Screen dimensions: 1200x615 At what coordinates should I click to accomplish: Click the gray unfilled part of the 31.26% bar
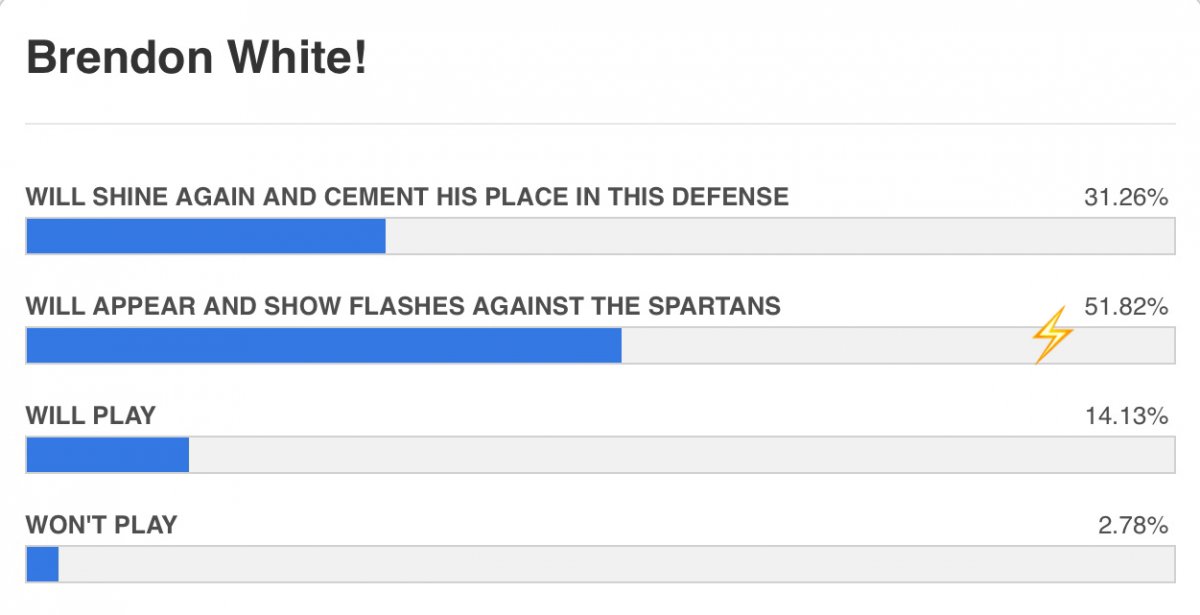pyautogui.click(x=780, y=236)
